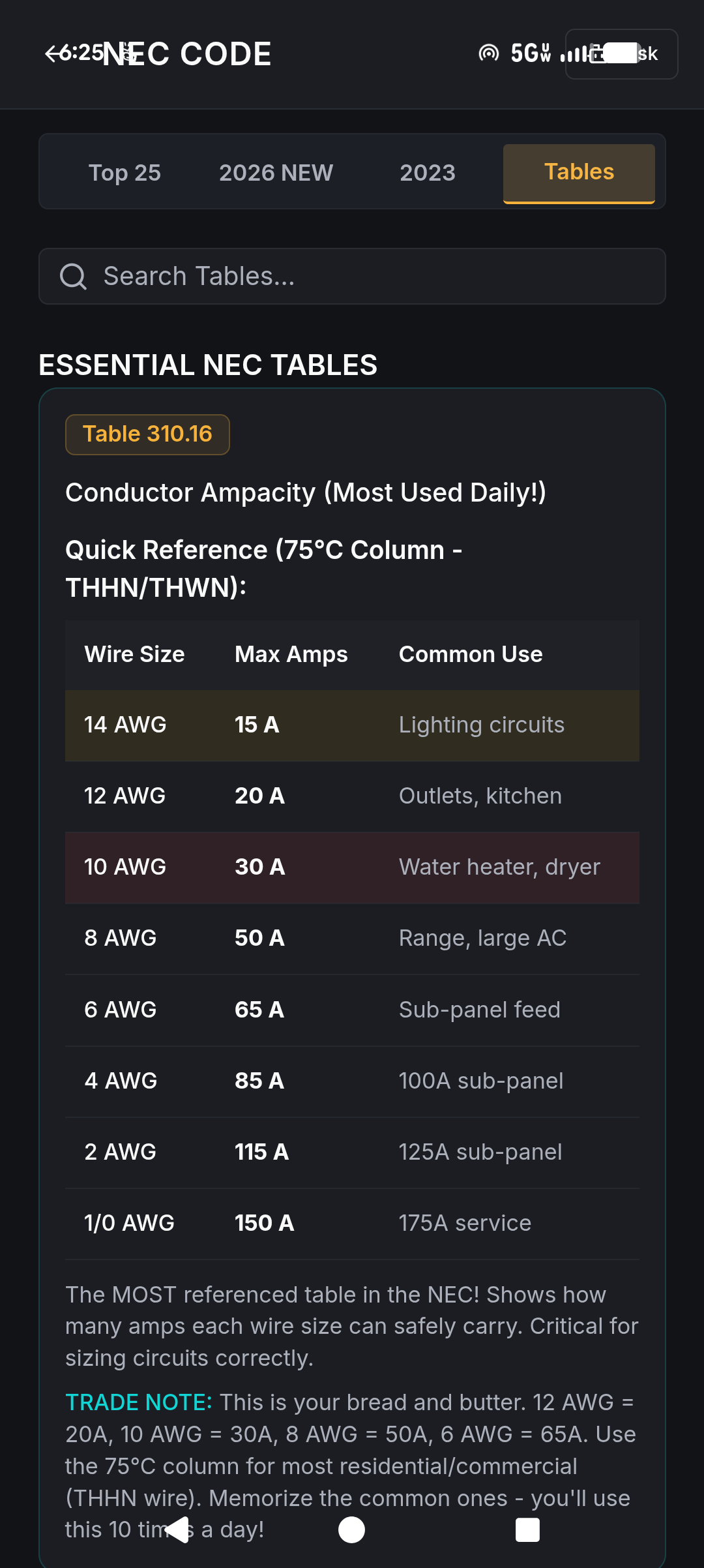Tap Android home circle button
Screen dimensions: 704x1568
click(352, 1530)
